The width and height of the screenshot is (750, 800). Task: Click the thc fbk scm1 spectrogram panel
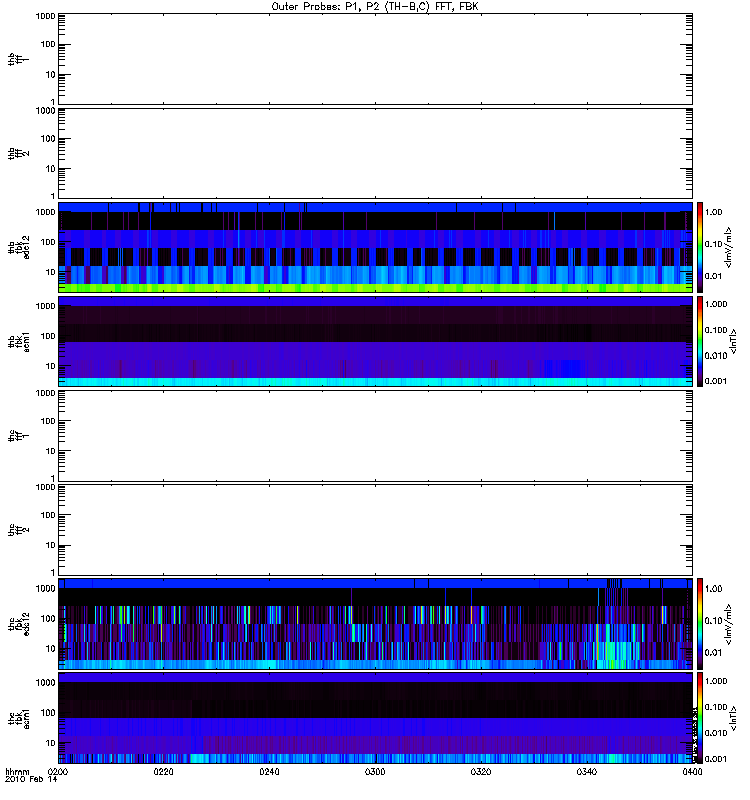pyautogui.click(x=375, y=718)
